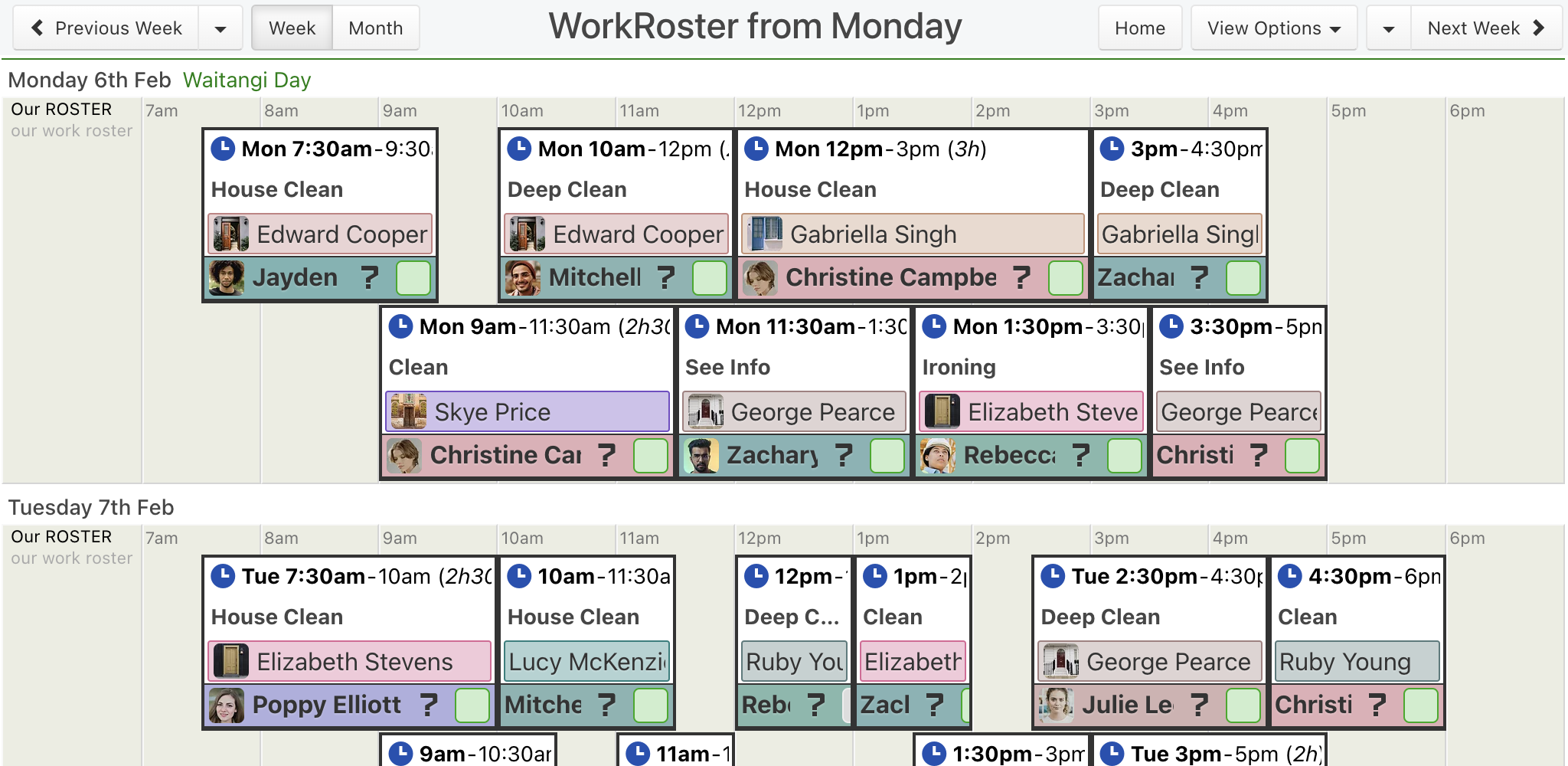Click Rebecca's avatar on Ironing shift

pos(938,455)
